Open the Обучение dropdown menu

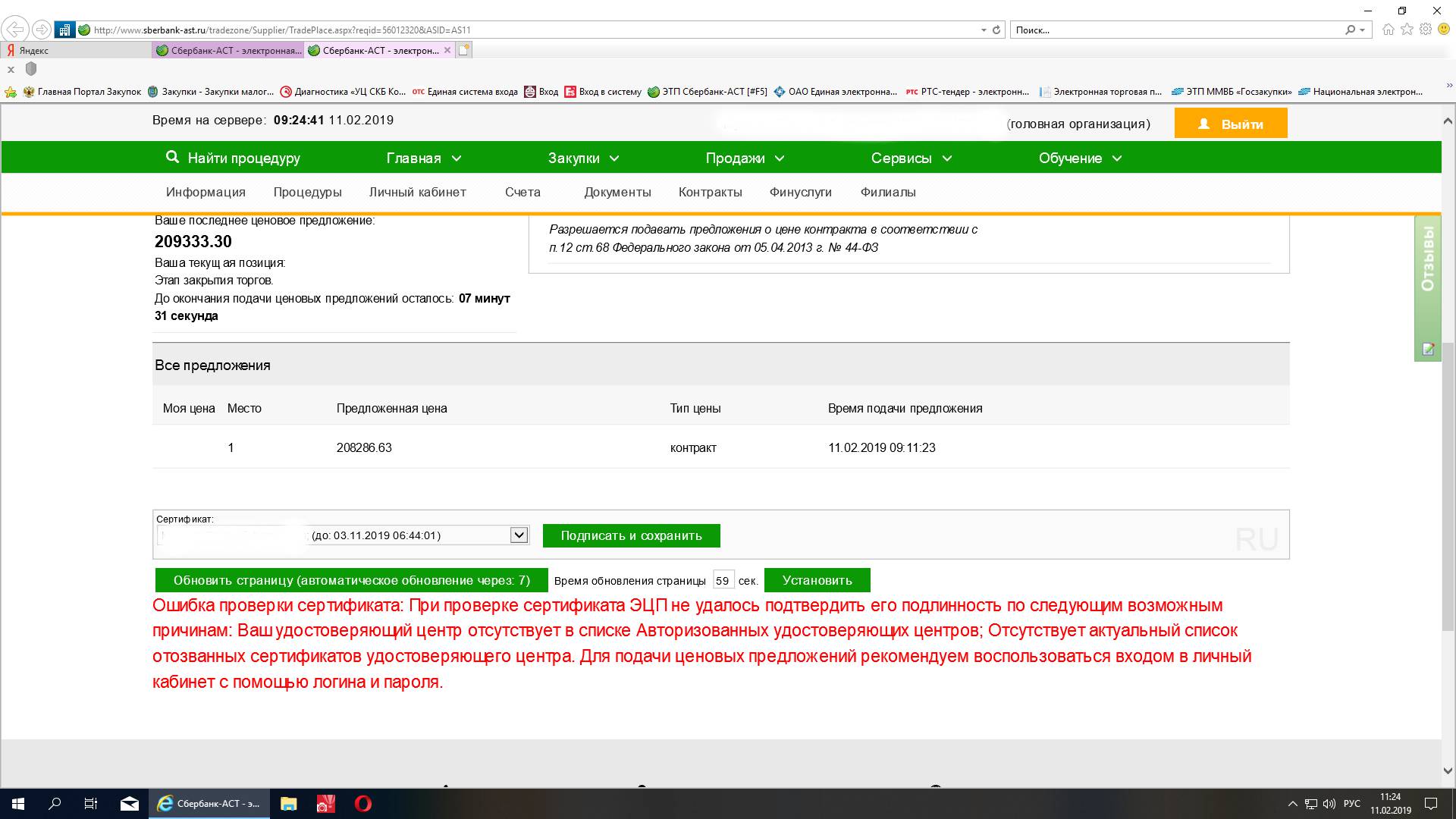[x=1079, y=158]
